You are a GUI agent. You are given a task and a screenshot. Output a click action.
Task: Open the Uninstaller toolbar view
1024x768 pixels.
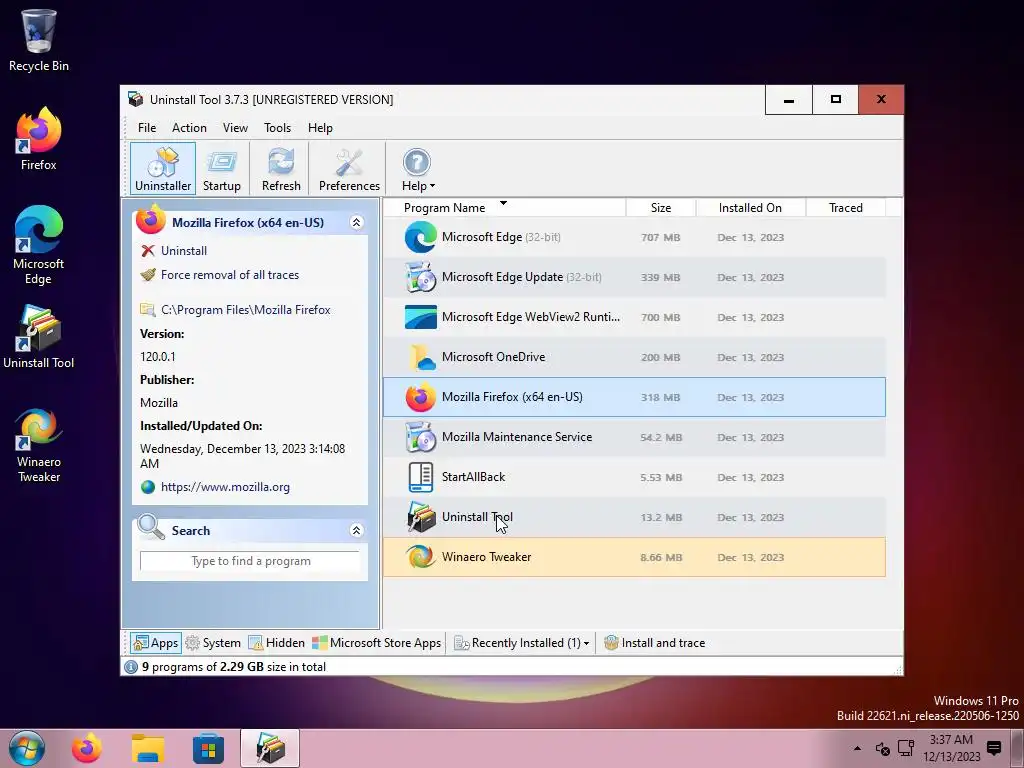coord(163,168)
